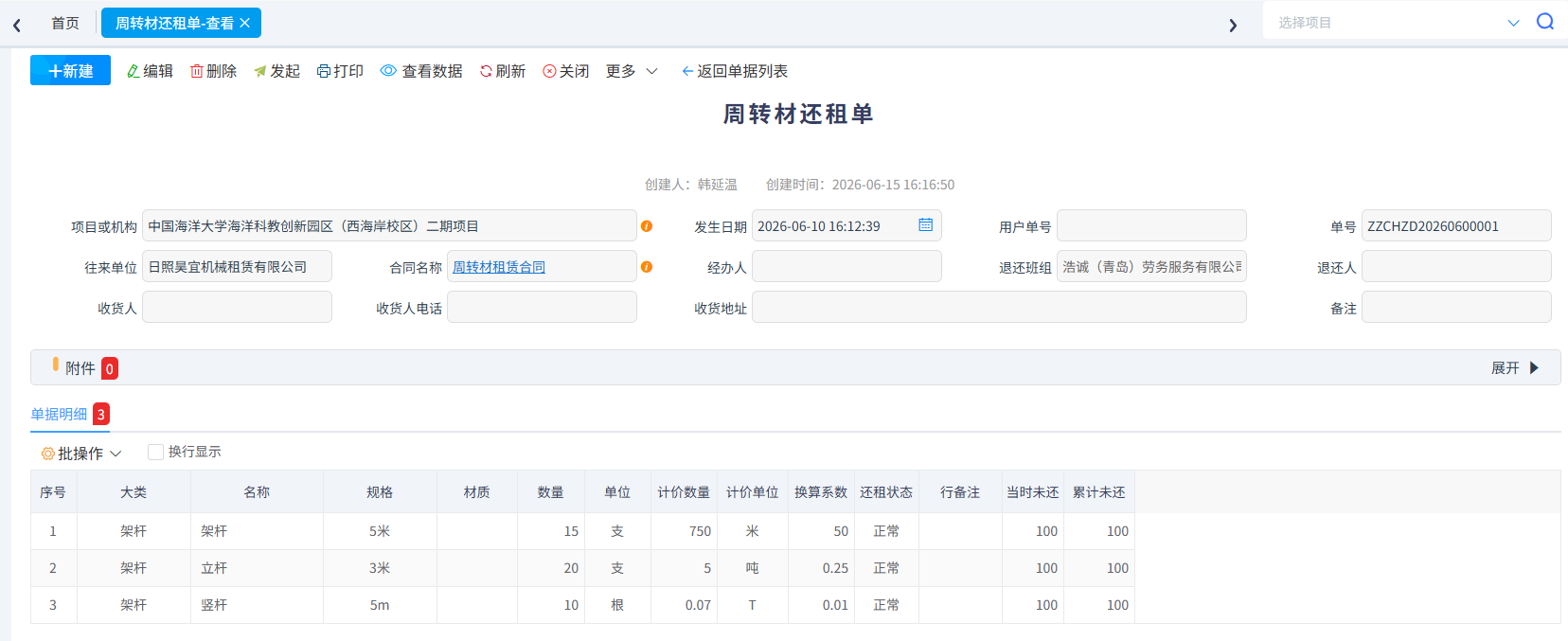
Task: Open the 周转材租赁合同 link
Action: (x=499, y=267)
